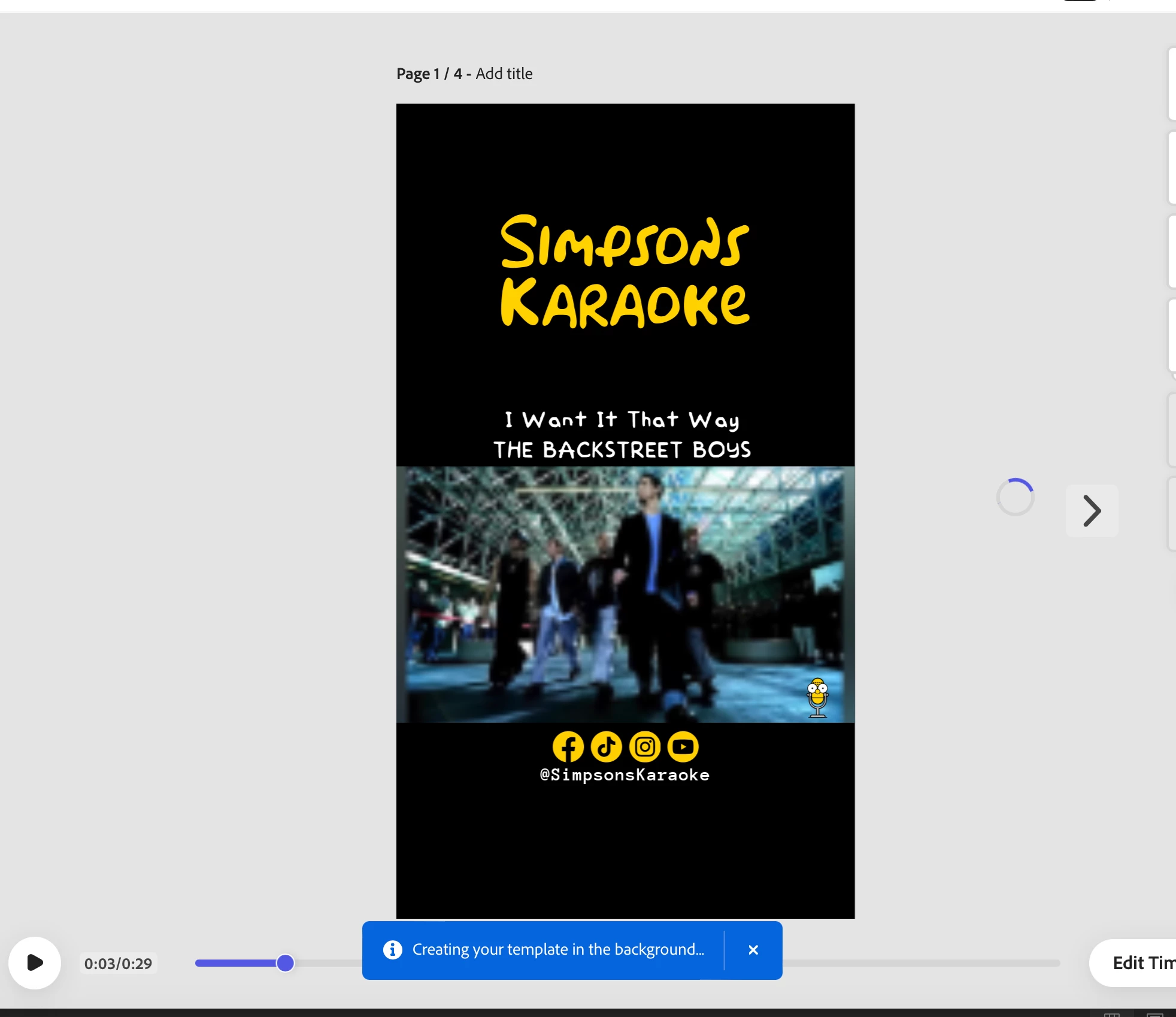1176x1017 pixels.
Task: Select the Backstreet Boys video clip
Action: coord(625,594)
